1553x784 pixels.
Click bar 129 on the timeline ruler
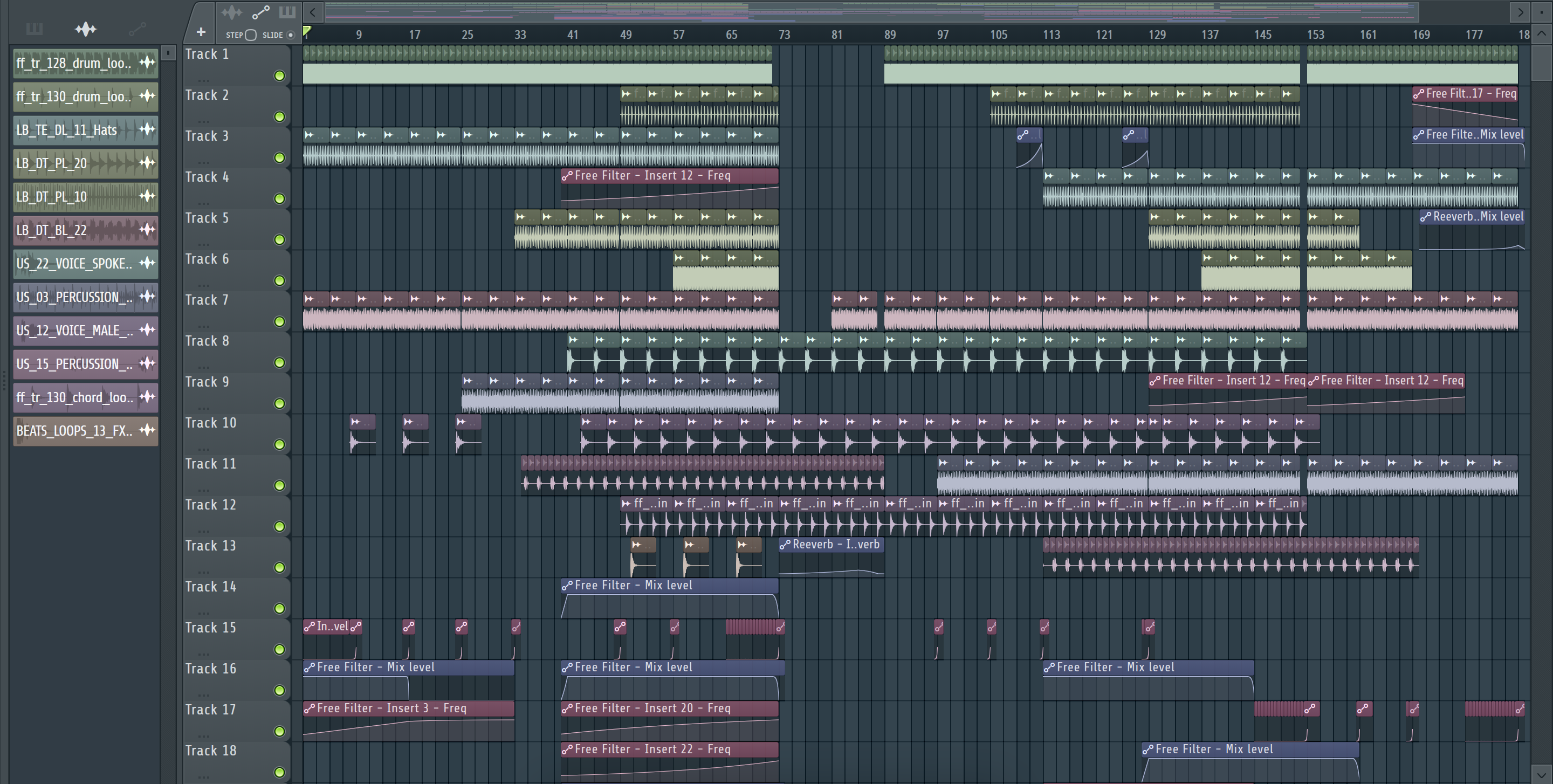point(1156,35)
